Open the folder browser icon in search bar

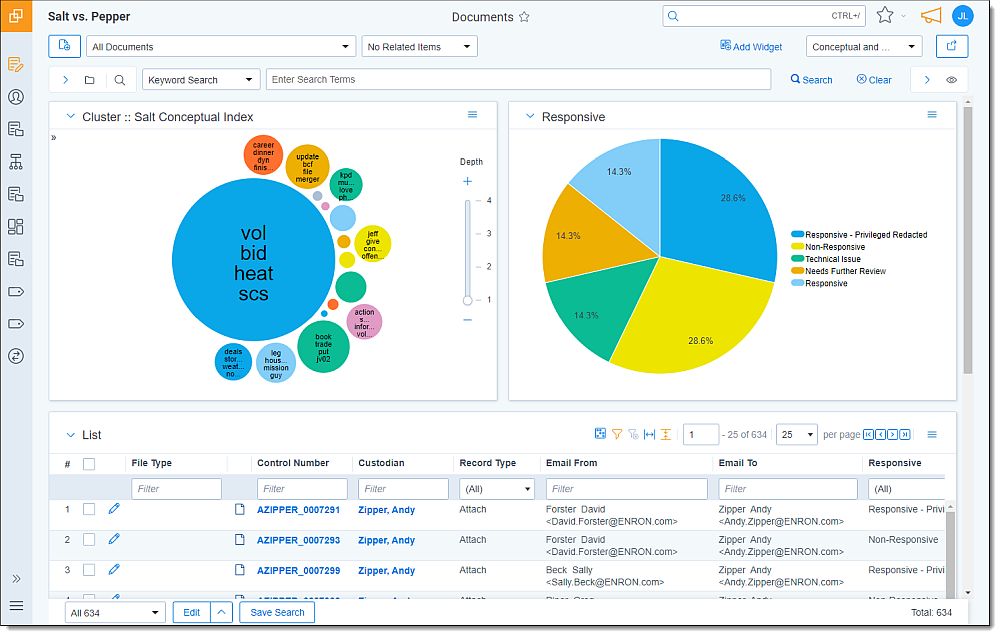coord(90,80)
